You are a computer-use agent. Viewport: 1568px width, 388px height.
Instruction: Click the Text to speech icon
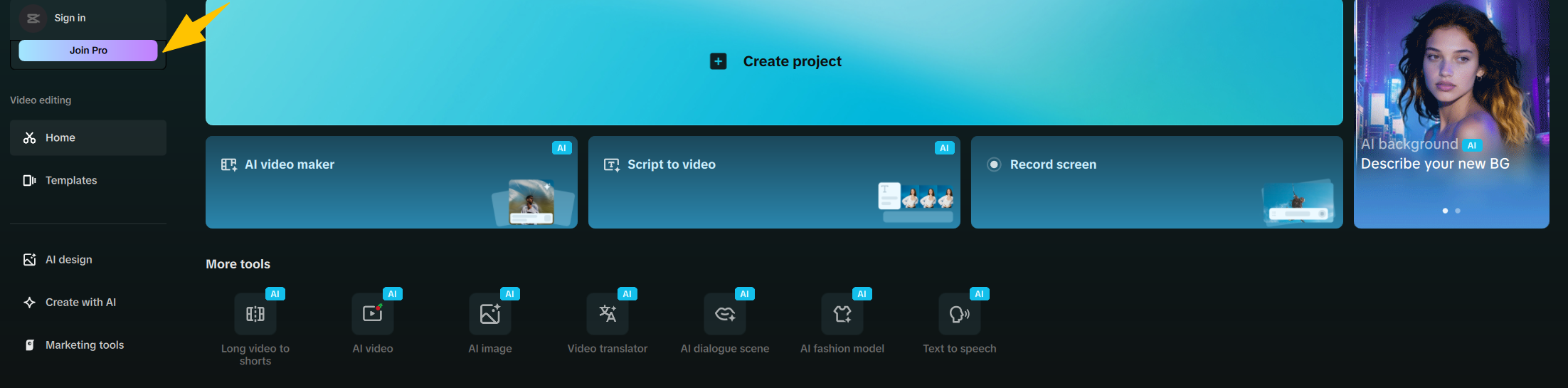[960, 314]
